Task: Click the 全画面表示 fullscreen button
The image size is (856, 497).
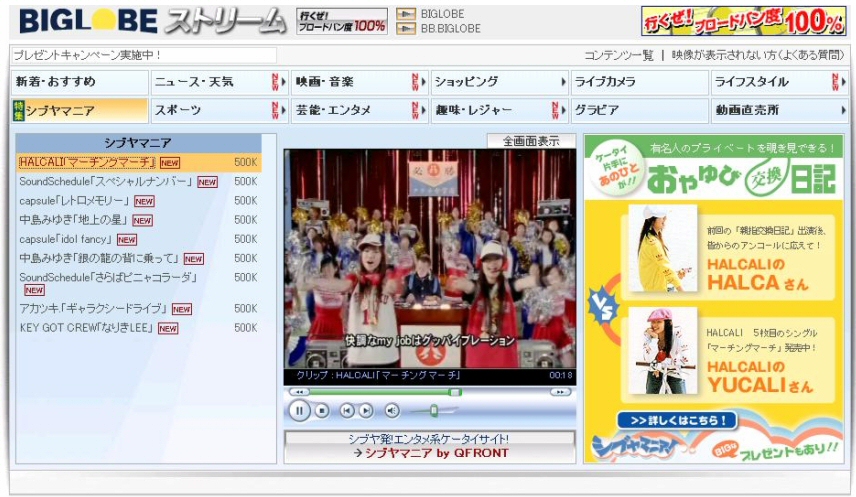Action: click(531, 141)
